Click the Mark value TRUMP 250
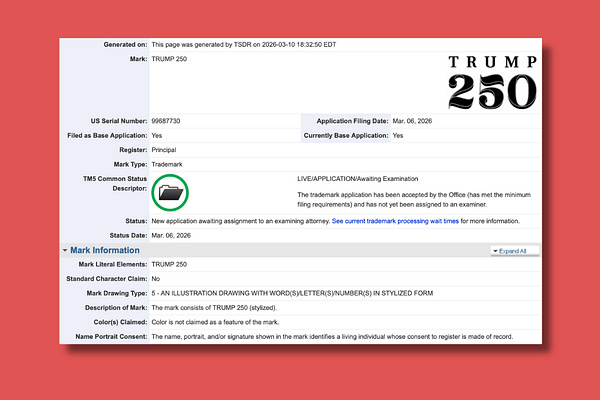The width and height of the screenshot is (600, 400). (169, 59)
